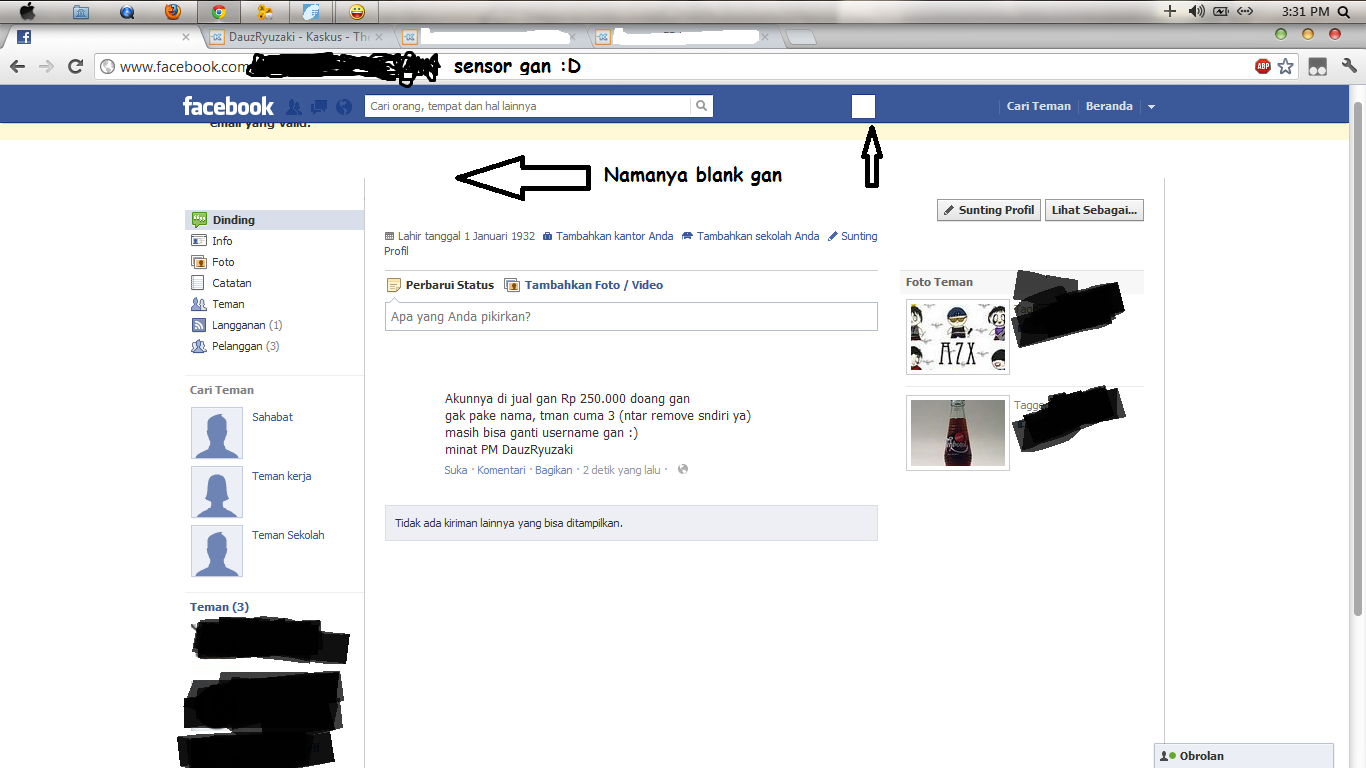Open the AZX cartoon friend photo thumbnail
The width and height of the screenshot is (1366, 768).
pyautogui.click(x=958, y=337)
